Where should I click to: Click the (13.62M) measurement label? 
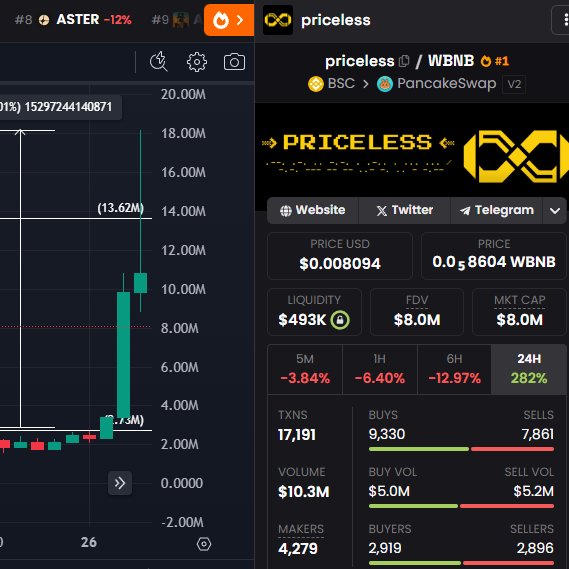(x=120, y=208)
